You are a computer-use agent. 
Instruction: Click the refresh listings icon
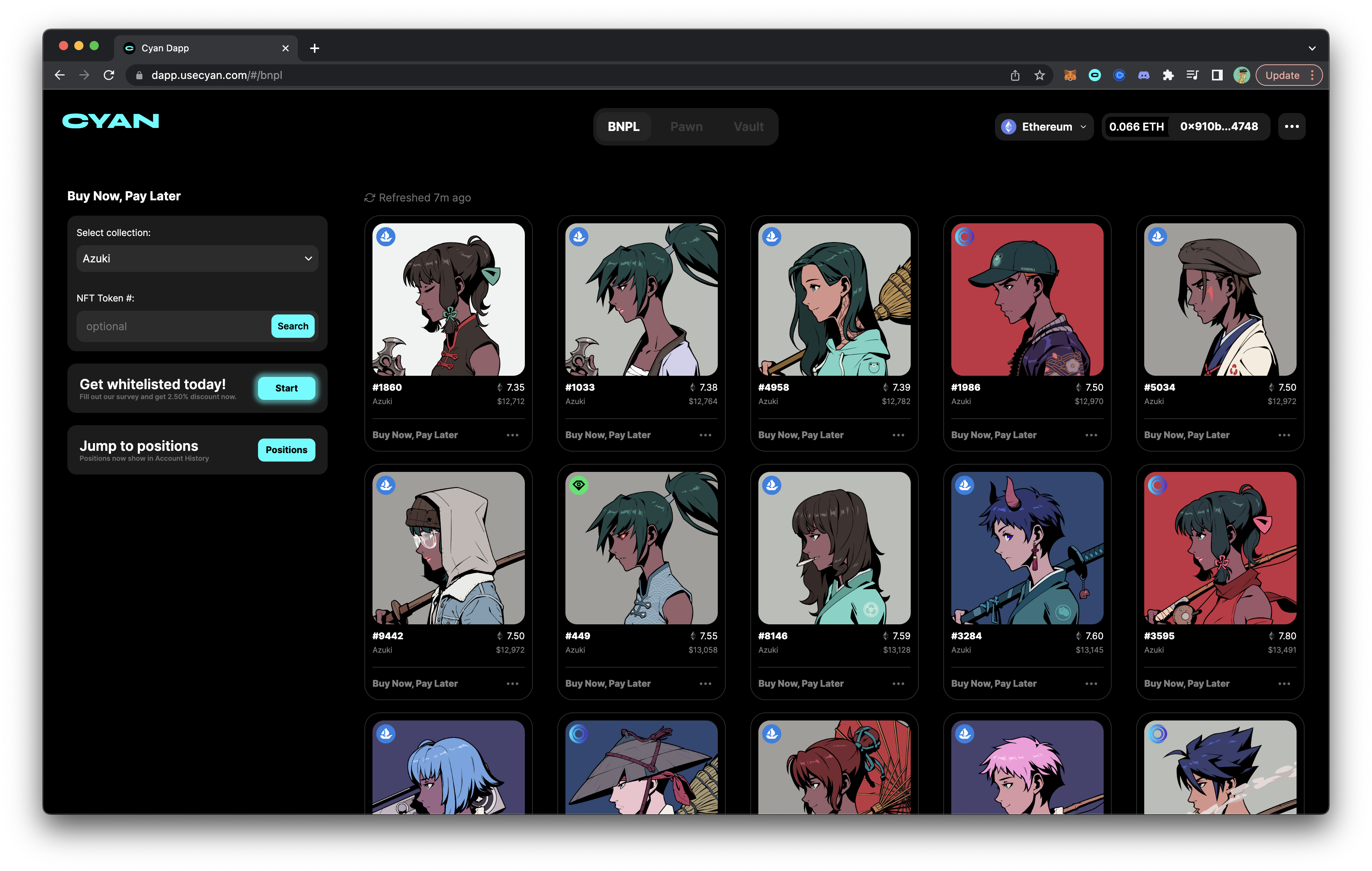(x=369, y=198)
